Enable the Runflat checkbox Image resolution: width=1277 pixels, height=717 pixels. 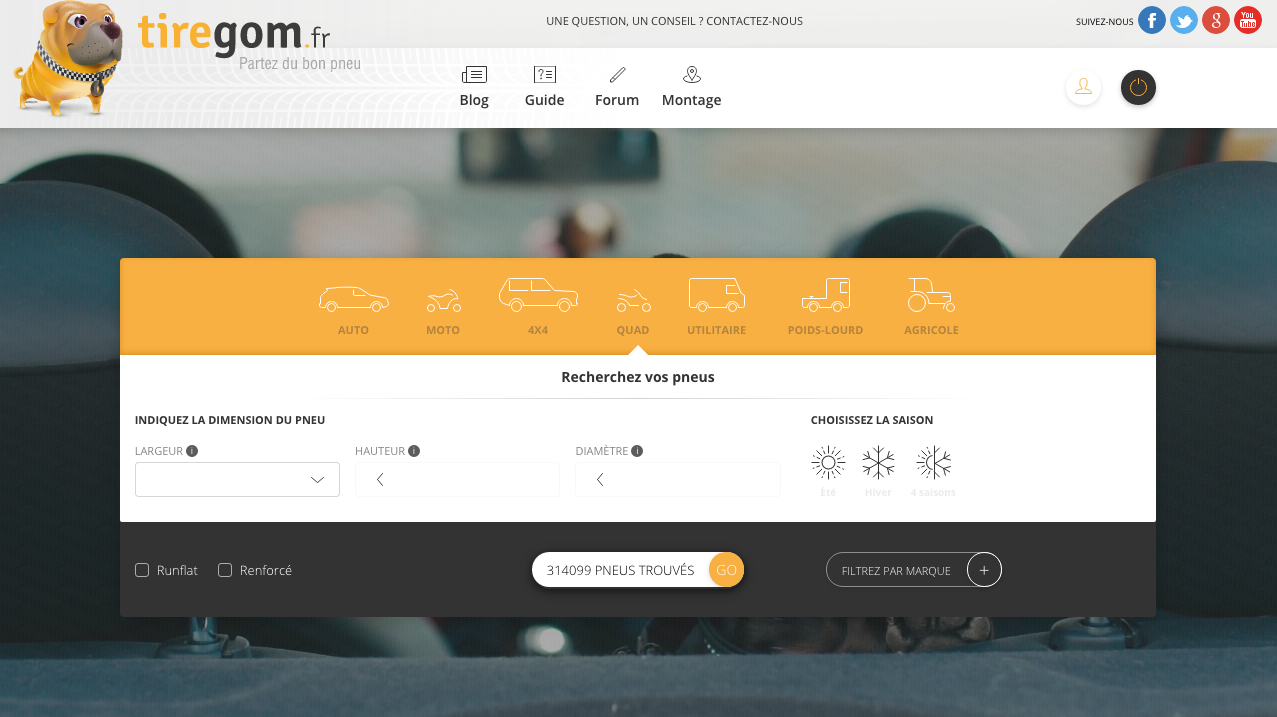[x=142, y=570]
